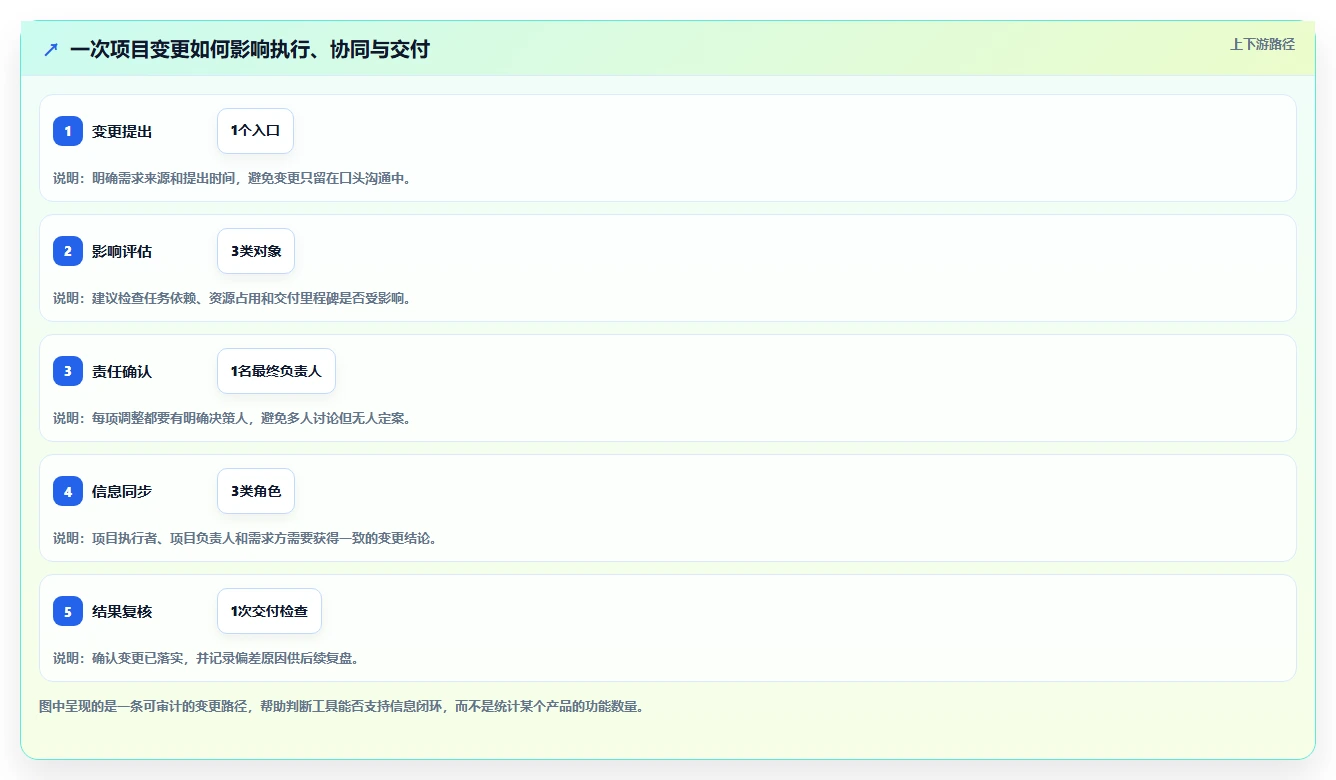The height and width of the screenshot is (780, 1336).
Task: Click the title 一次项目变更如何影响执行、协同与交付
Action: [x=250, y=49]
